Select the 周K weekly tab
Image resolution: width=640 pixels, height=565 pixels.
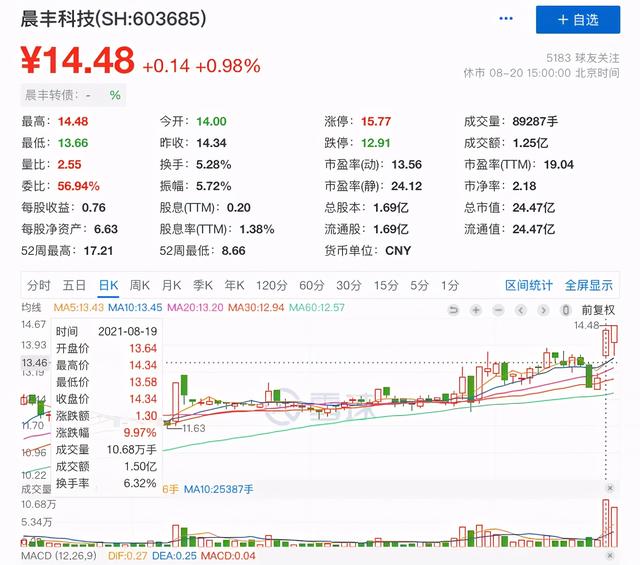(140, 285)
